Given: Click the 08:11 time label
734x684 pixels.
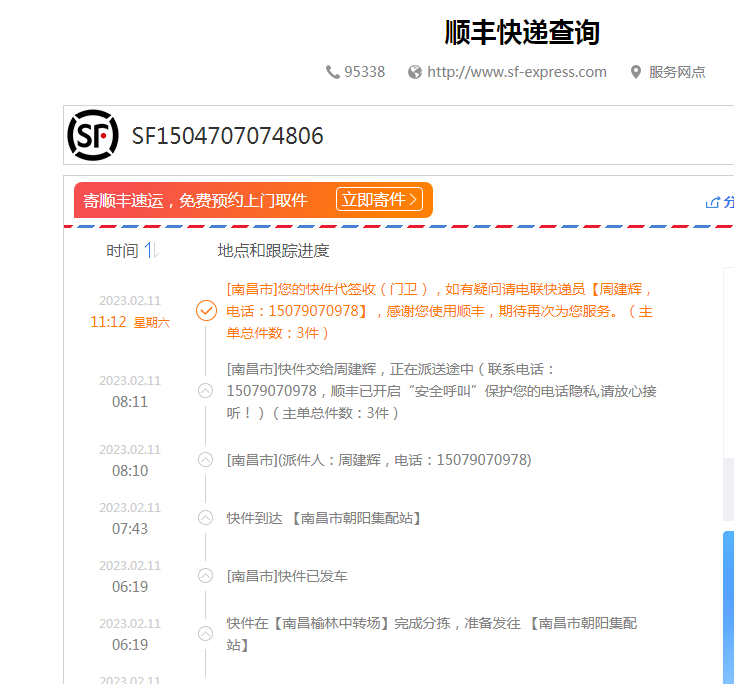Looking at the screenshot, I should click(130, 402).
